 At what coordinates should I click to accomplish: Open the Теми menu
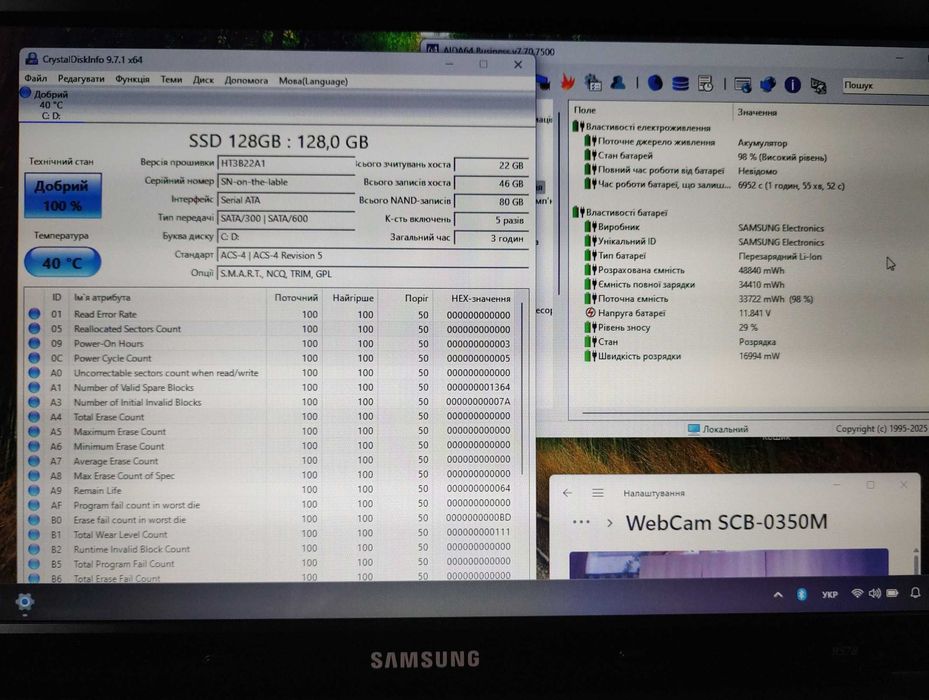coord(171,79)
